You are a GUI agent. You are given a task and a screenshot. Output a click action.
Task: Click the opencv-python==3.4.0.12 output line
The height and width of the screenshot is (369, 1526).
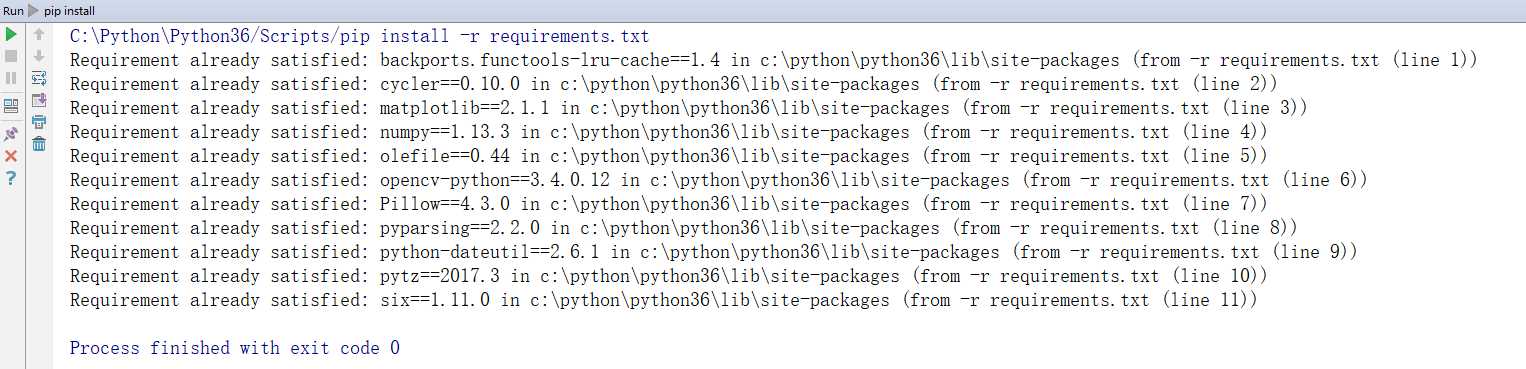[718, 180]
